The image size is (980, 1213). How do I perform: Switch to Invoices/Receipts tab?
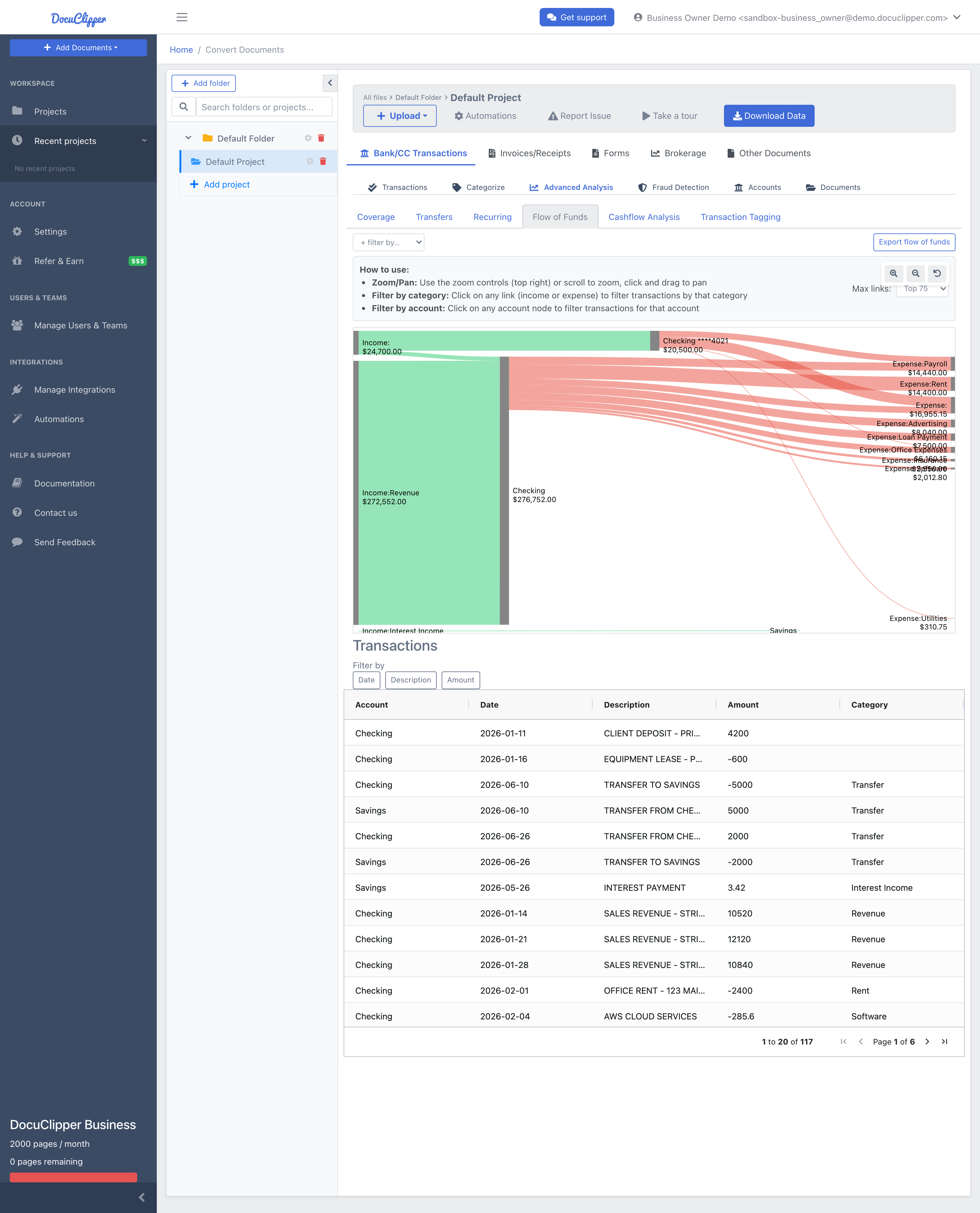pyautogui.click(x=530, y=153)
